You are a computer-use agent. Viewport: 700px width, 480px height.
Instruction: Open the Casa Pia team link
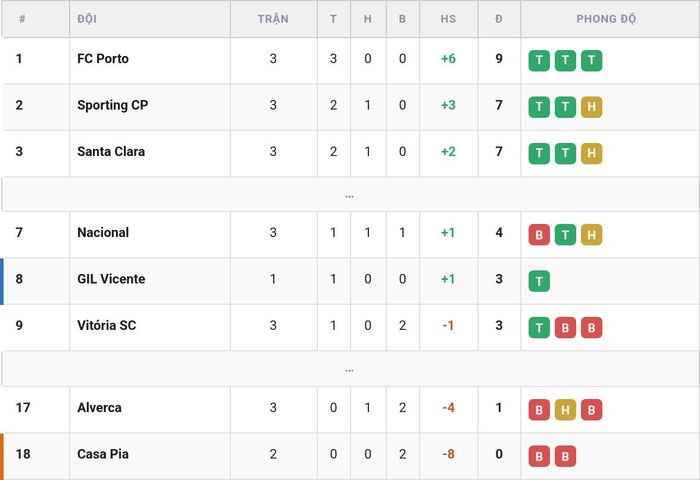tap(103, 454)
